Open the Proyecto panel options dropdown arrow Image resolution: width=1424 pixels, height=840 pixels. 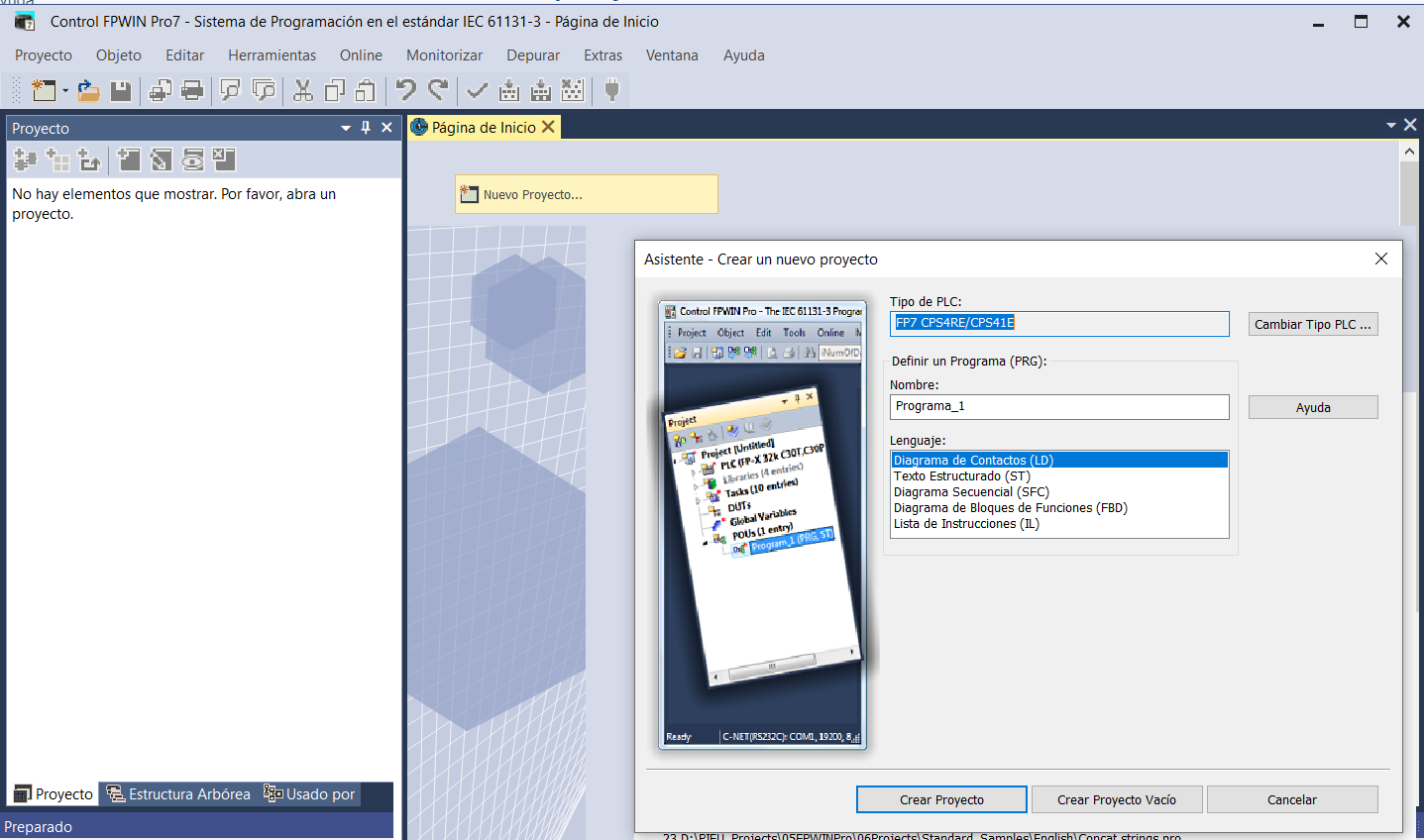click(x=346, y=128)
